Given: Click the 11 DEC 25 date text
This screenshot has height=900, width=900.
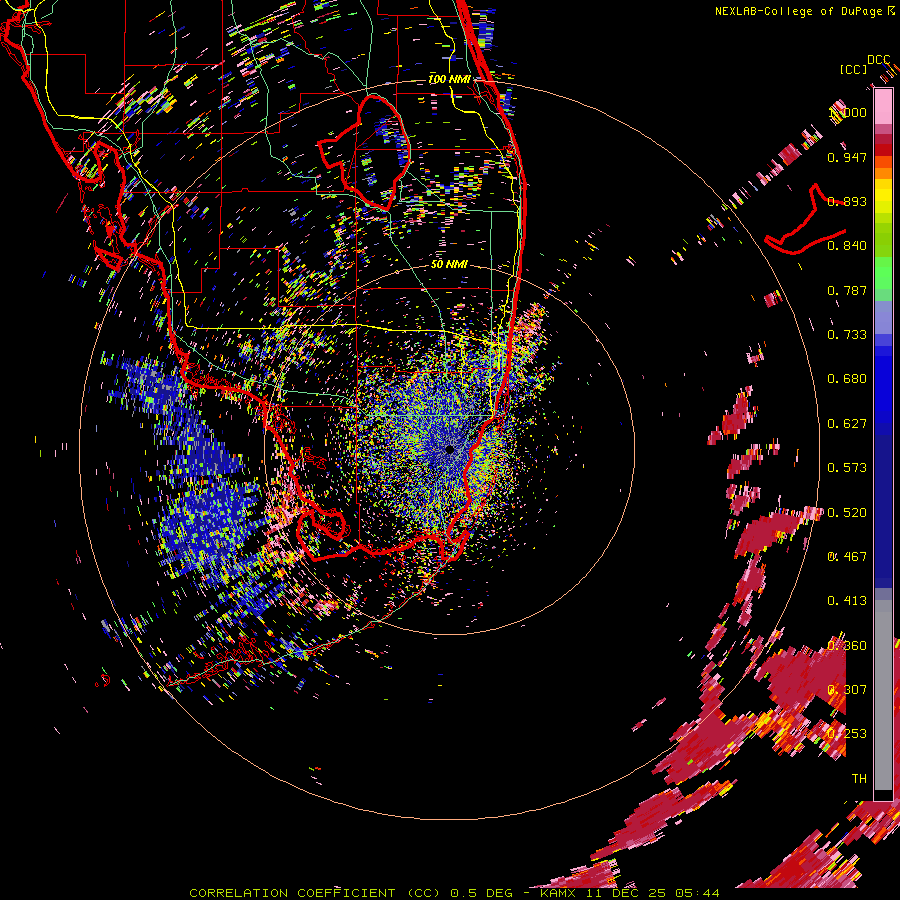Looking at the screenshot, I should click(x=625, y=893).
